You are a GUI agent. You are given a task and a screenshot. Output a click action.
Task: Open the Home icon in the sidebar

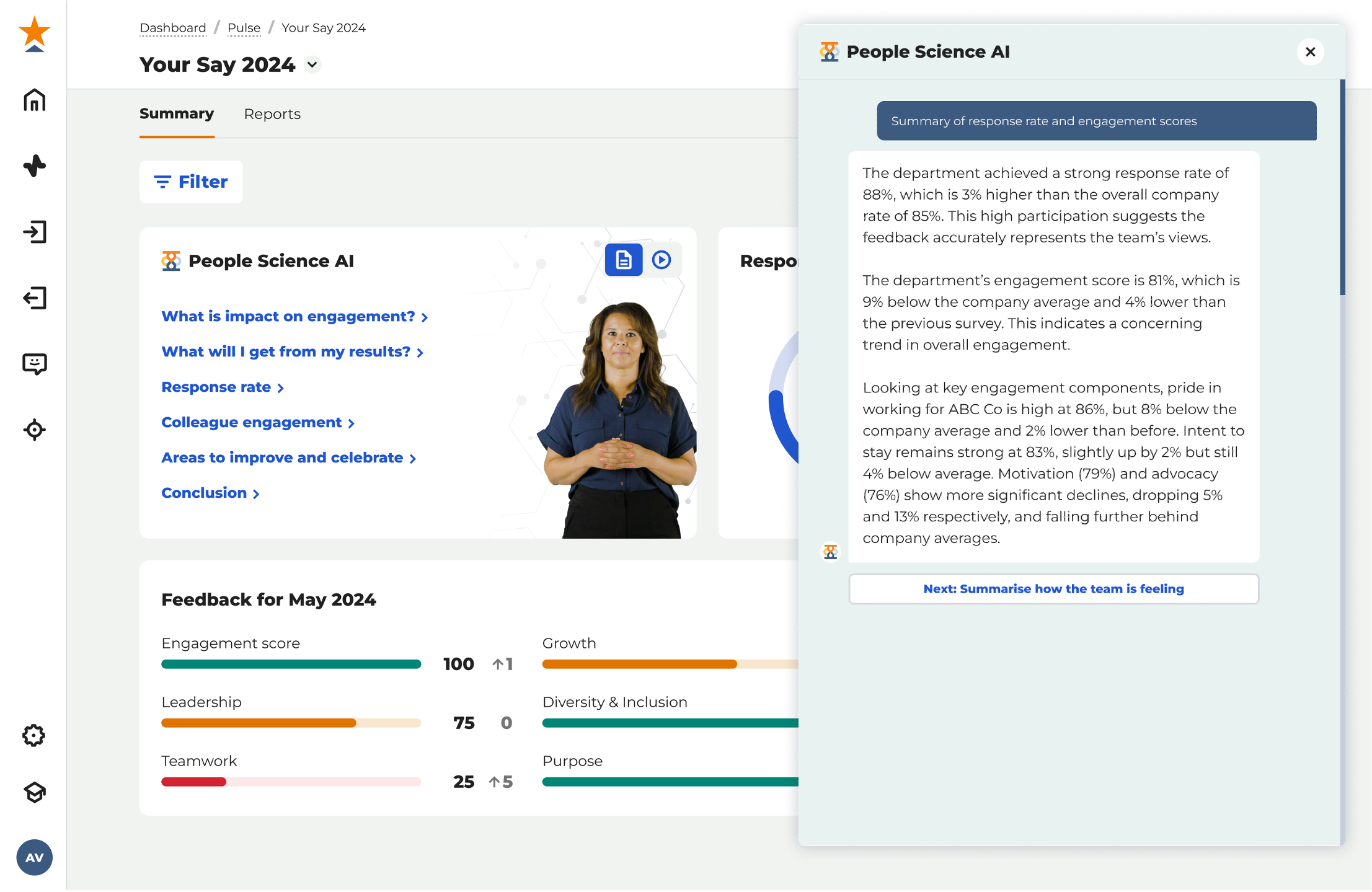click(x=34, y=100)
